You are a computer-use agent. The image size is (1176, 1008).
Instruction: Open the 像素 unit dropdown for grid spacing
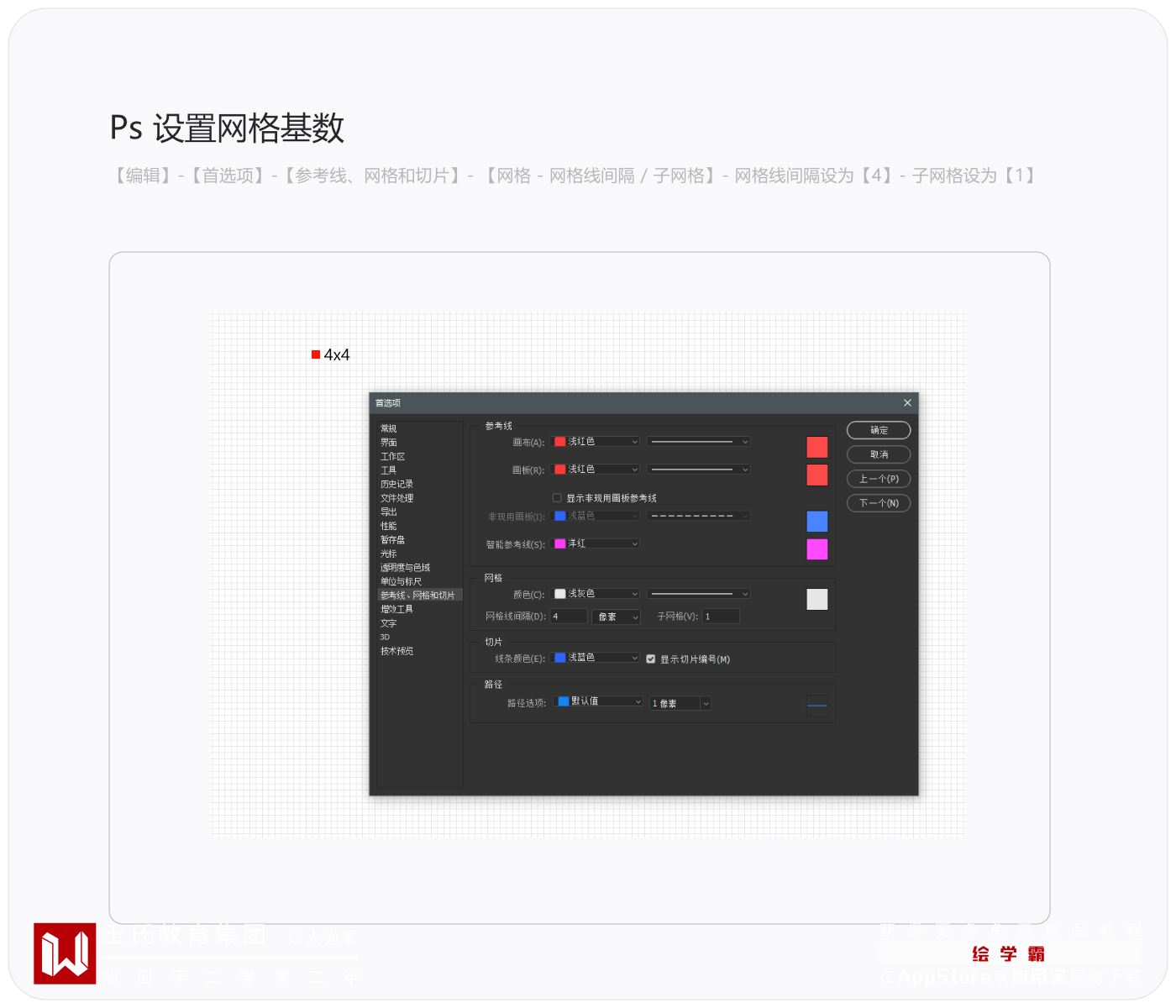click(617, 617)
